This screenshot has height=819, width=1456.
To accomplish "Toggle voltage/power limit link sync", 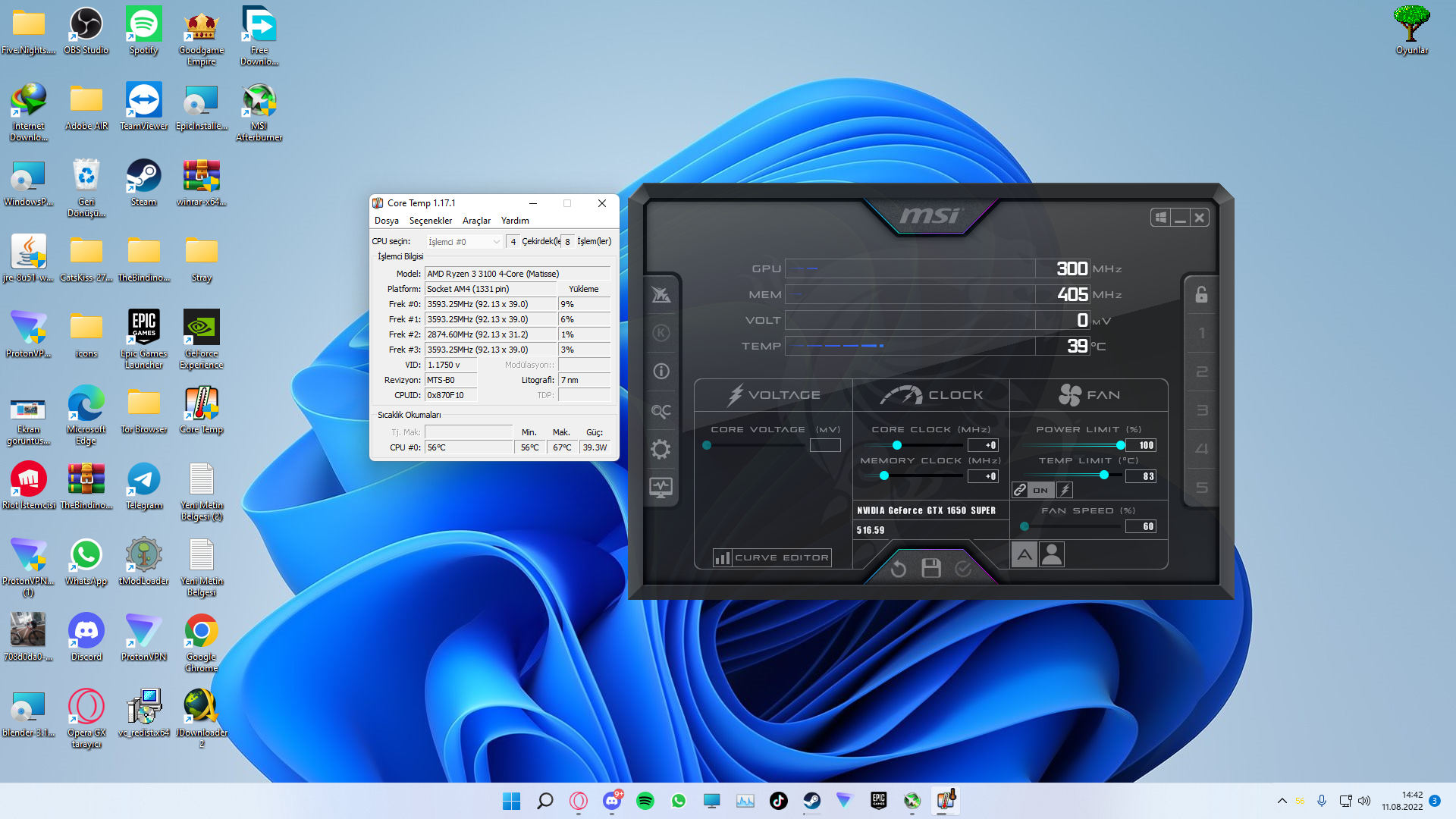I will tap(1020, 489).
